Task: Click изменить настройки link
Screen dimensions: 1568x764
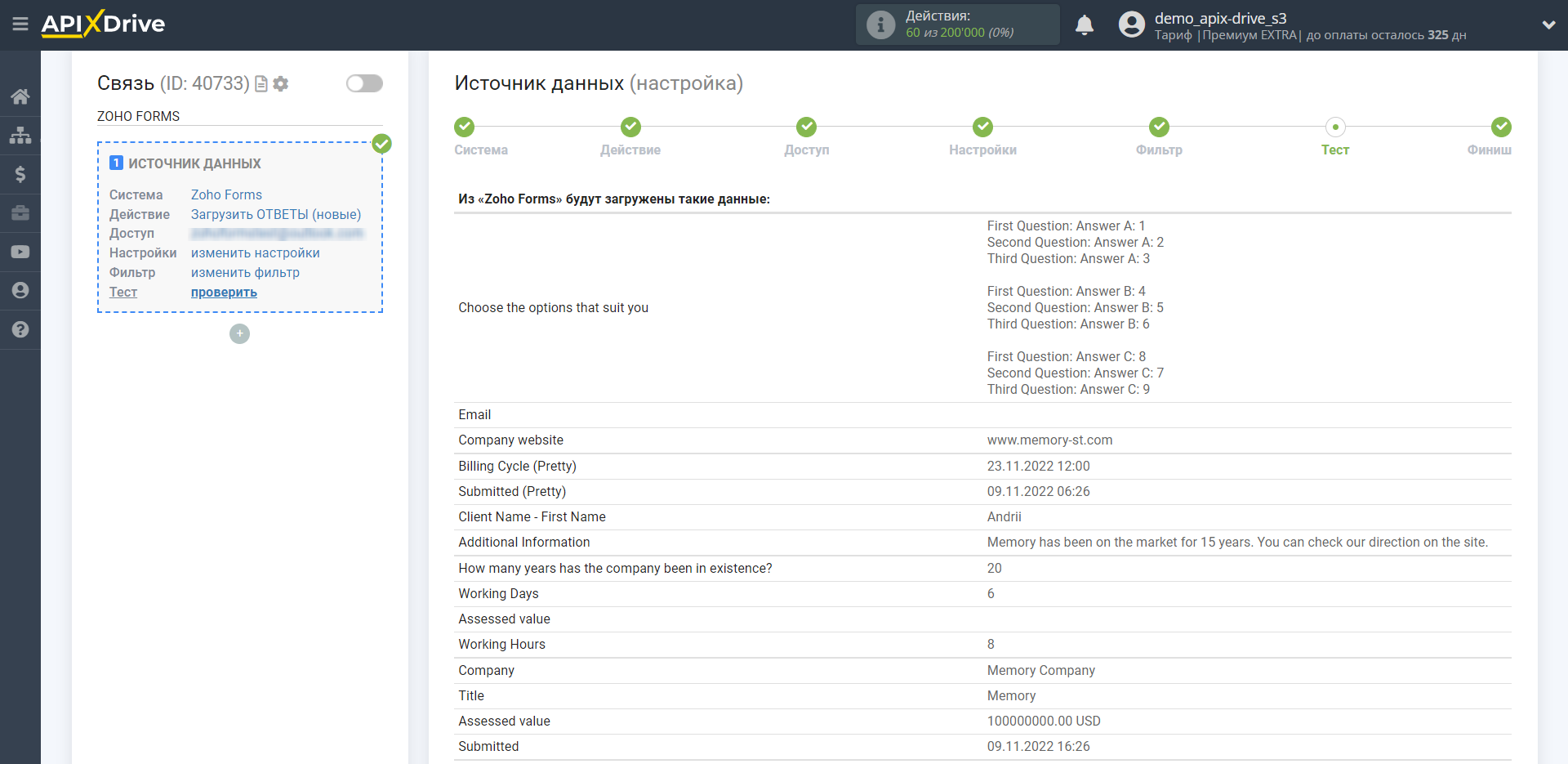Action: click(256, 253)
